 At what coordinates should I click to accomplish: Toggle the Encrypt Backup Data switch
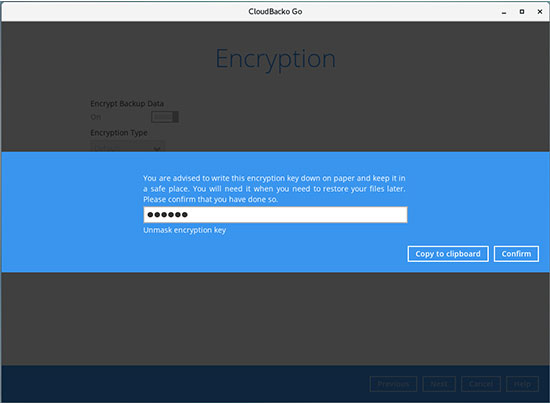tap(165, 117)
